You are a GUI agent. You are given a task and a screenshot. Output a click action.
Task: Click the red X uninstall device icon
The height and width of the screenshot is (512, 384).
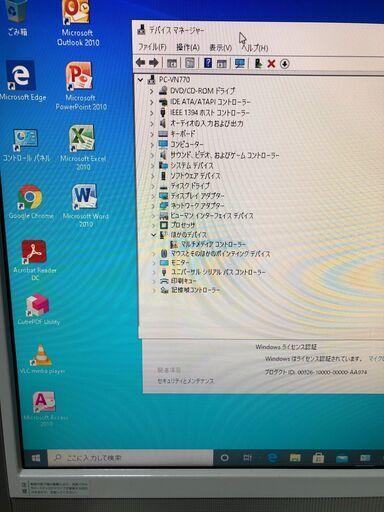(x=271, y=63)
